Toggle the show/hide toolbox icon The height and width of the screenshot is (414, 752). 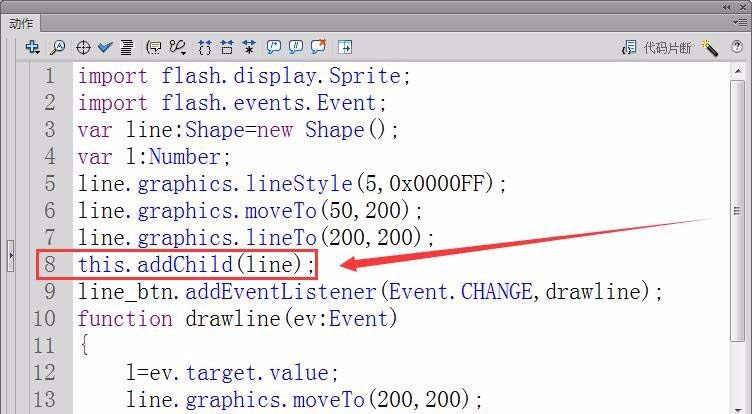pos(345,47)
